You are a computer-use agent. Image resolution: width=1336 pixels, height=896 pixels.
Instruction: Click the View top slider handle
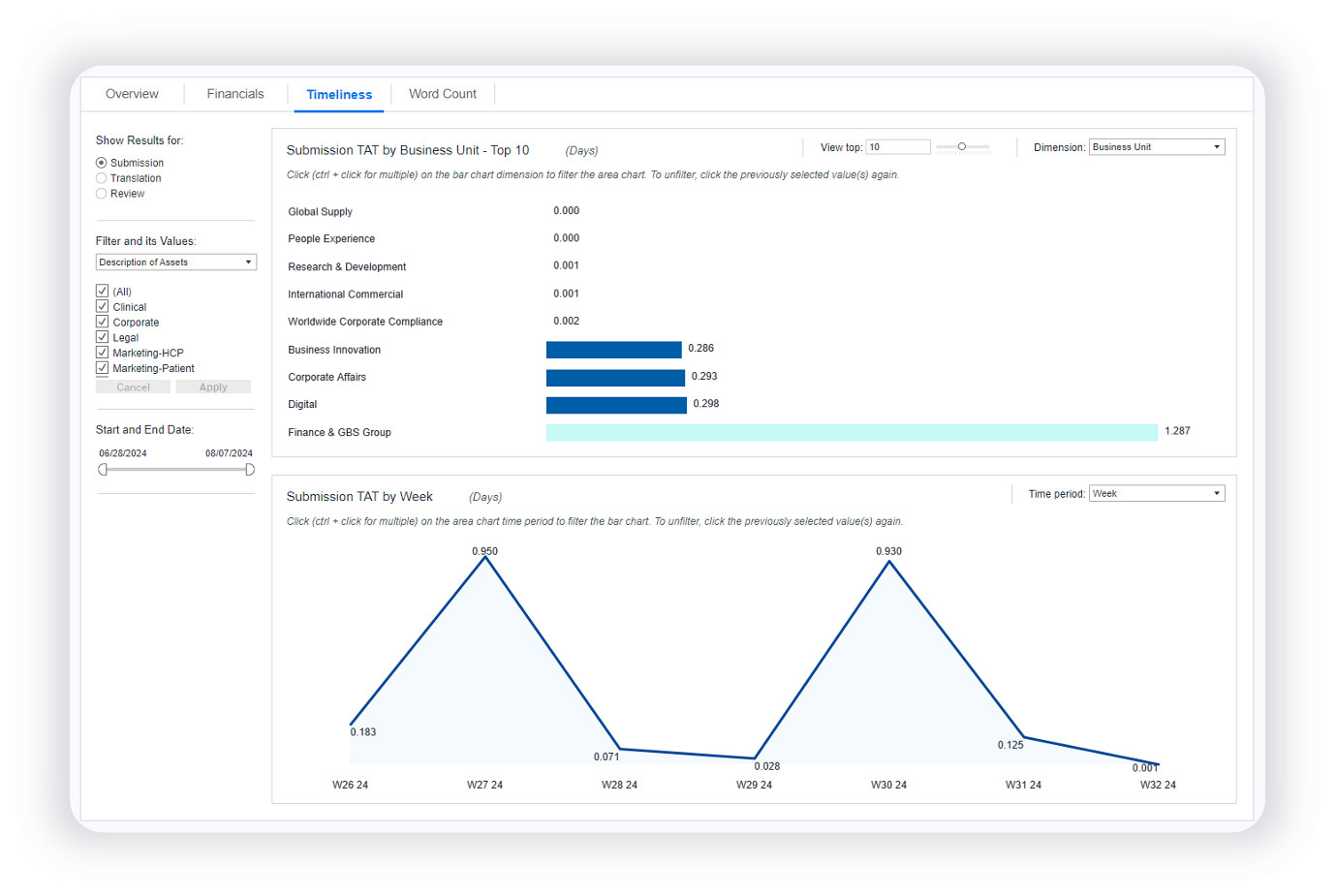pos(961,147)
